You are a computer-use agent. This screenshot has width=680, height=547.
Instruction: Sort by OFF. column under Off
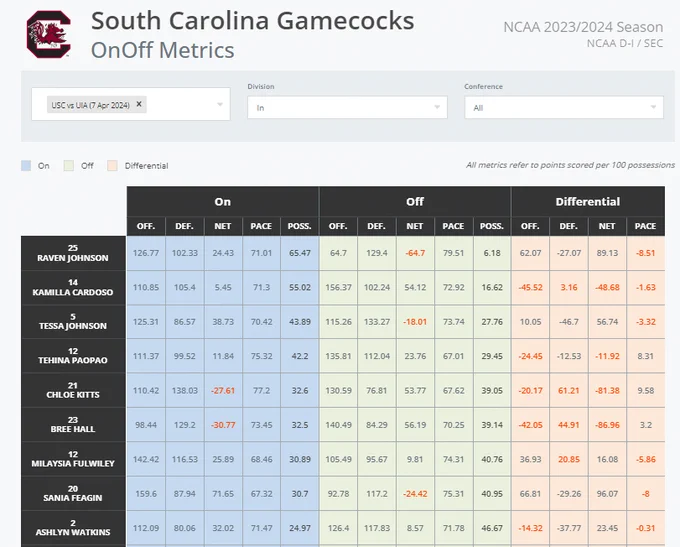tap(338, 226)
